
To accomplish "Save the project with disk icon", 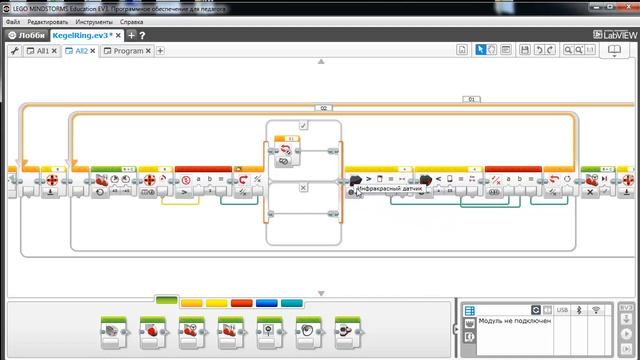I will (524, 50).
